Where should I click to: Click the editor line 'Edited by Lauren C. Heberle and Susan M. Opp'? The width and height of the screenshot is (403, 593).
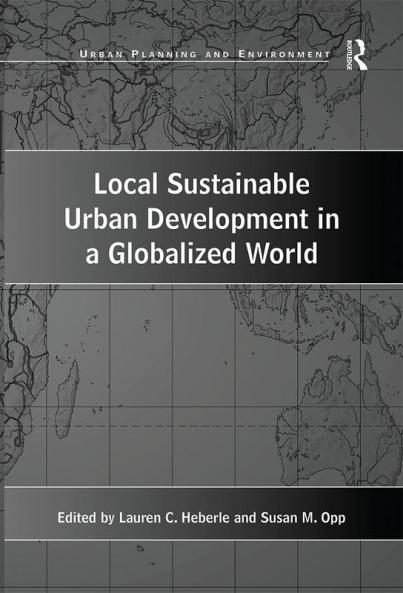[202, 517]
